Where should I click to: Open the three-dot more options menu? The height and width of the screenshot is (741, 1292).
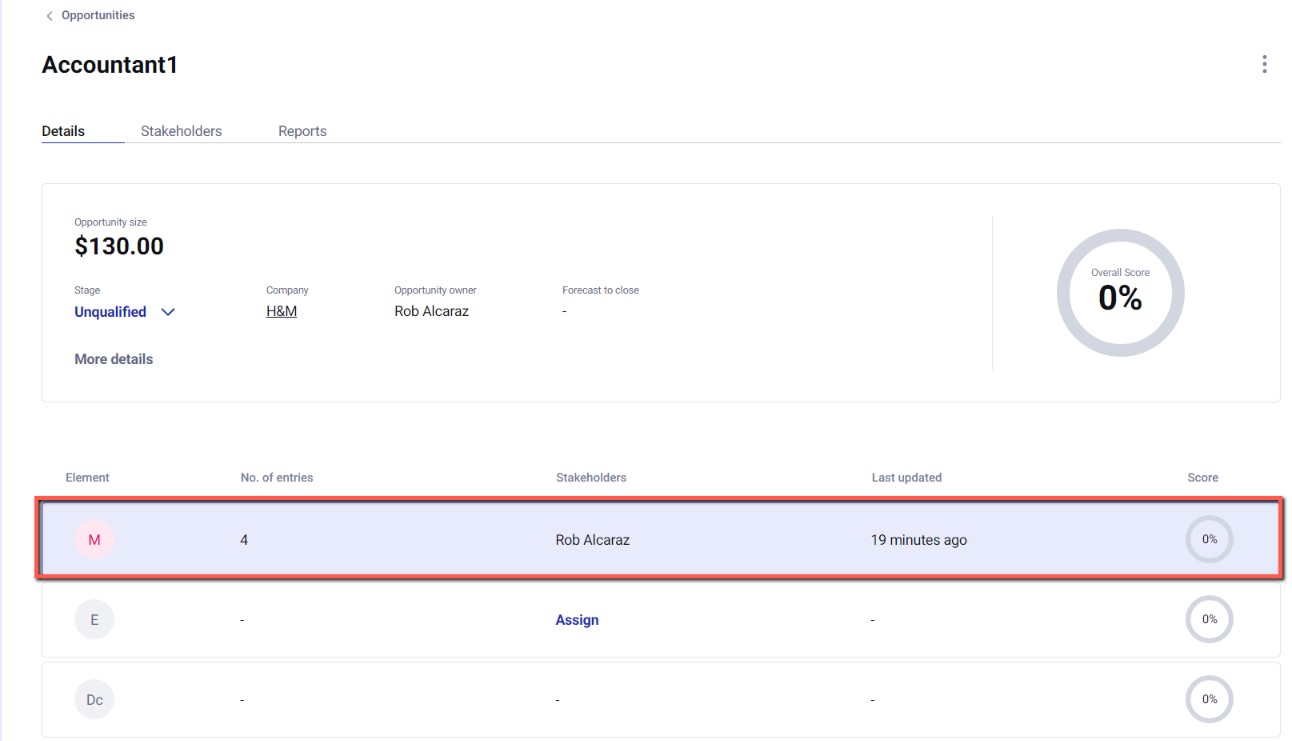1264,65
